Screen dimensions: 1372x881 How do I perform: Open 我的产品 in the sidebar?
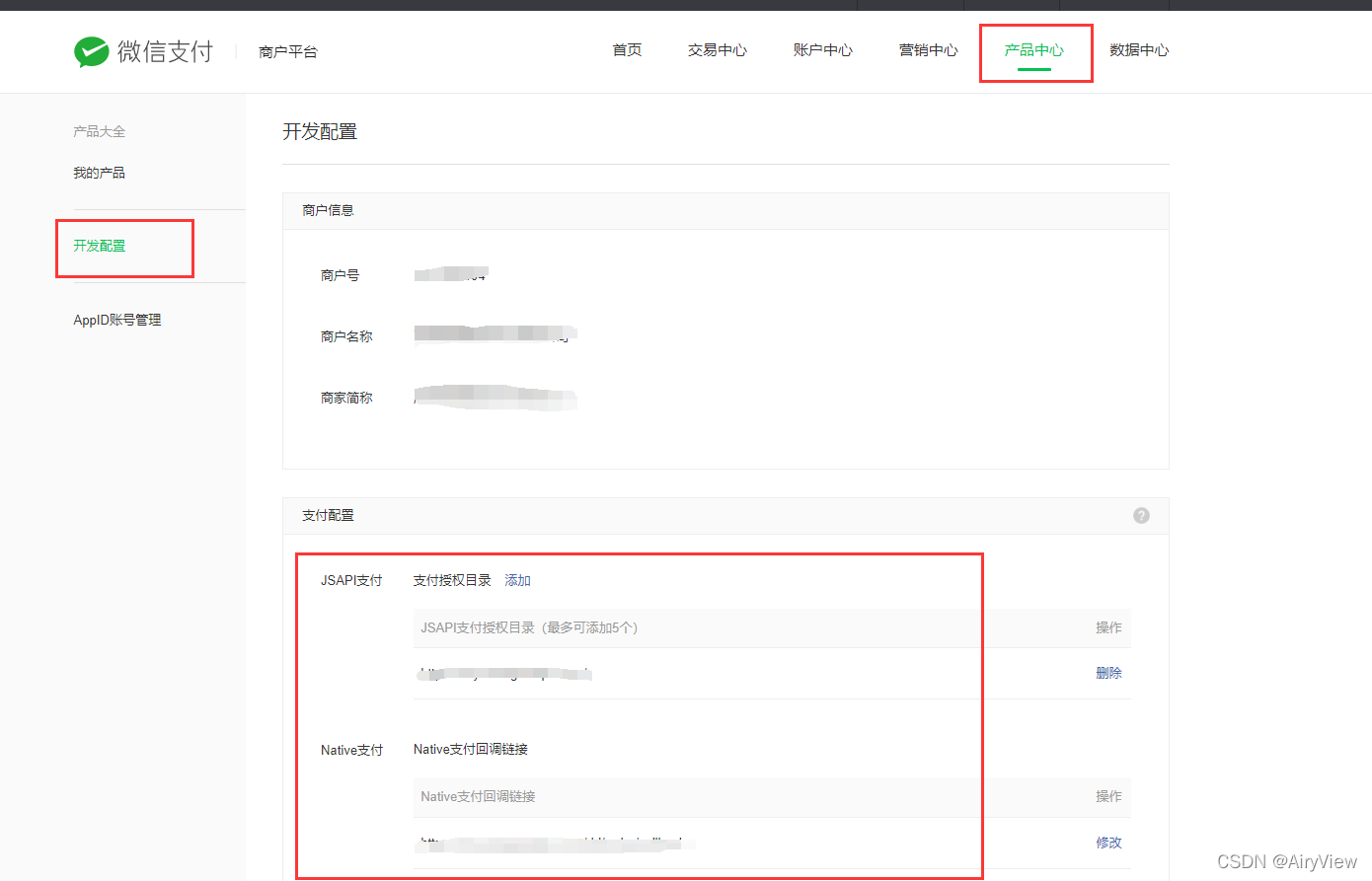pos(99,173)
